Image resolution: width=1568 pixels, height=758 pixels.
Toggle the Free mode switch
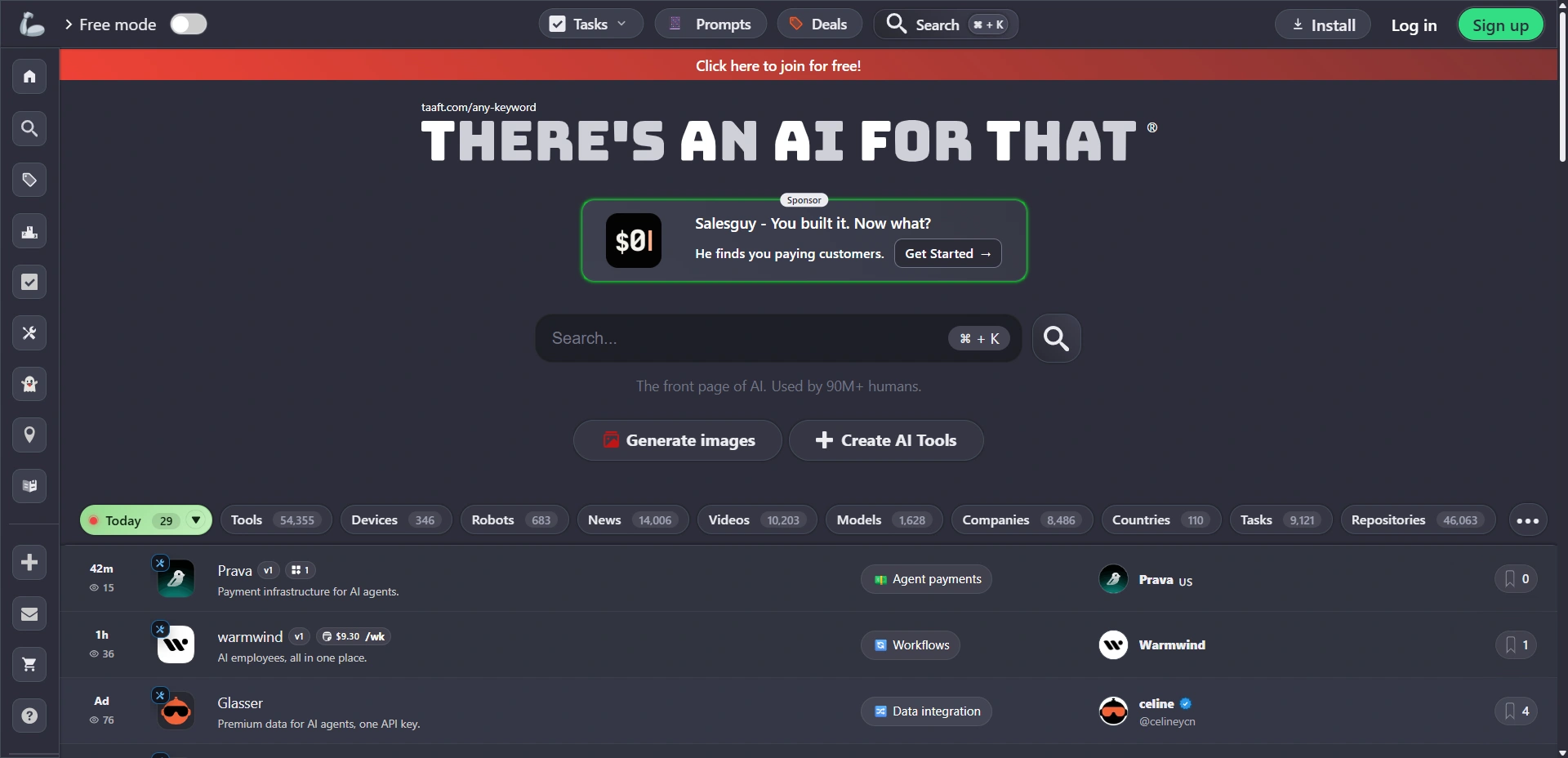189,25
